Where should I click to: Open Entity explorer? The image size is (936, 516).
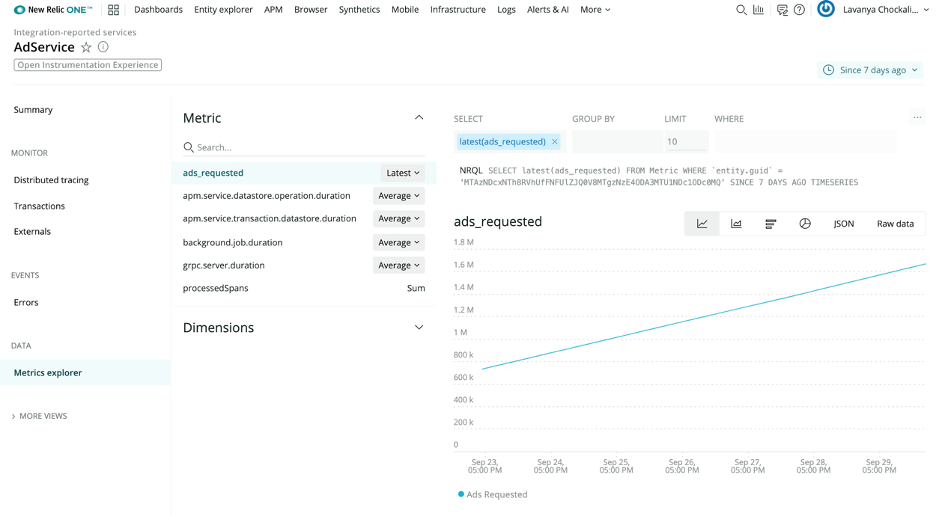coord(223,10)
